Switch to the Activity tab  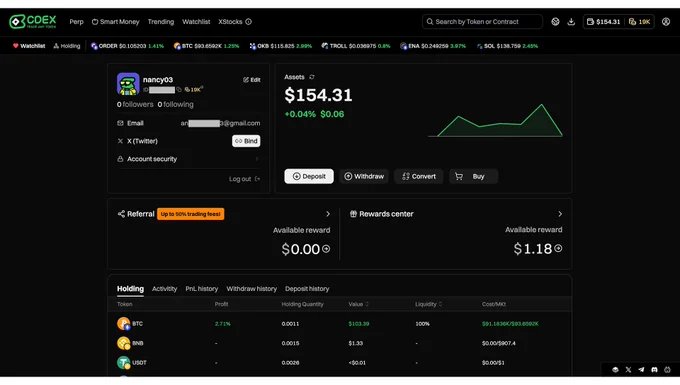coord(164,289)
